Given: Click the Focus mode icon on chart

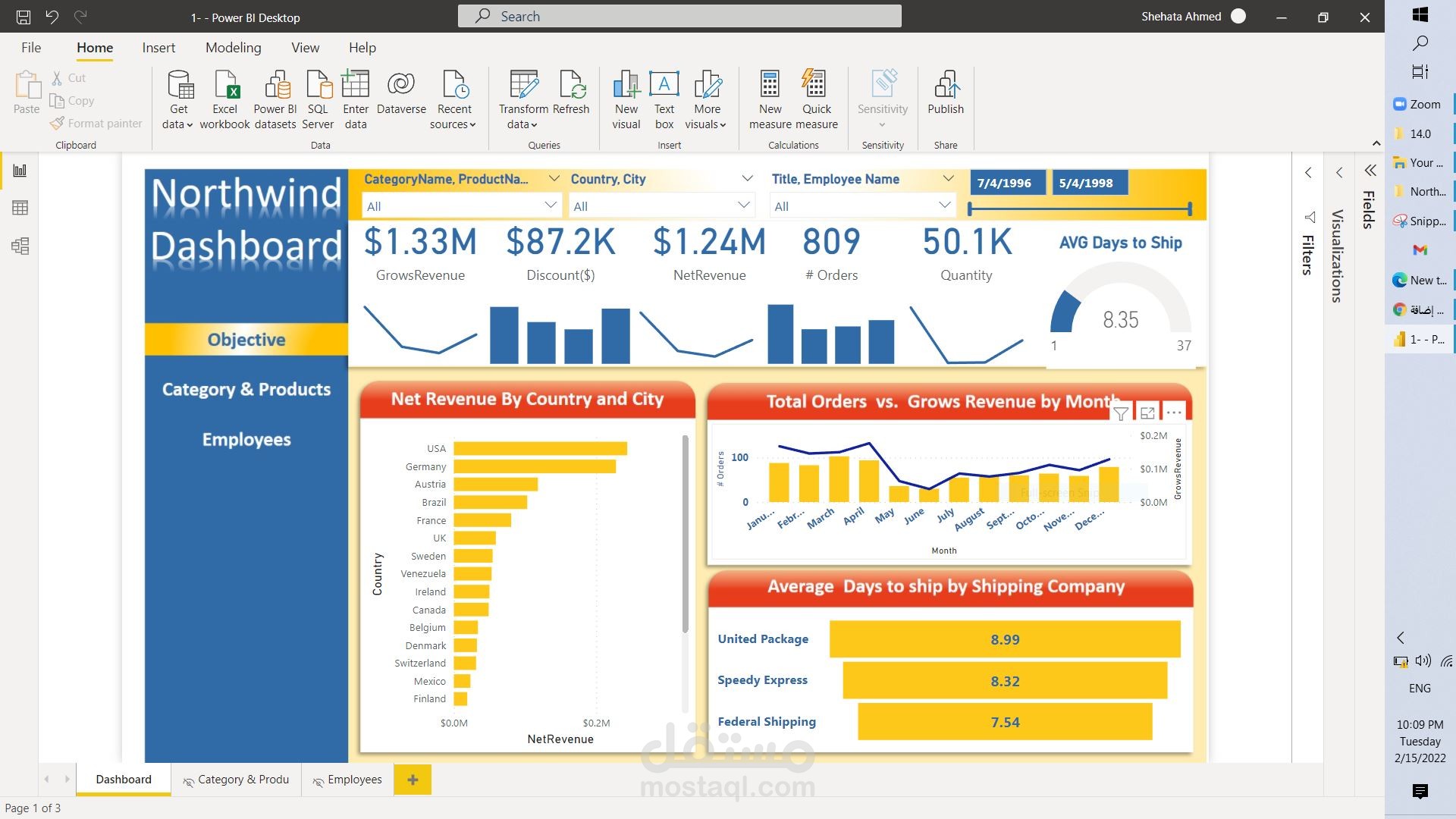Looking at the screenshot, I should 1147,413.
